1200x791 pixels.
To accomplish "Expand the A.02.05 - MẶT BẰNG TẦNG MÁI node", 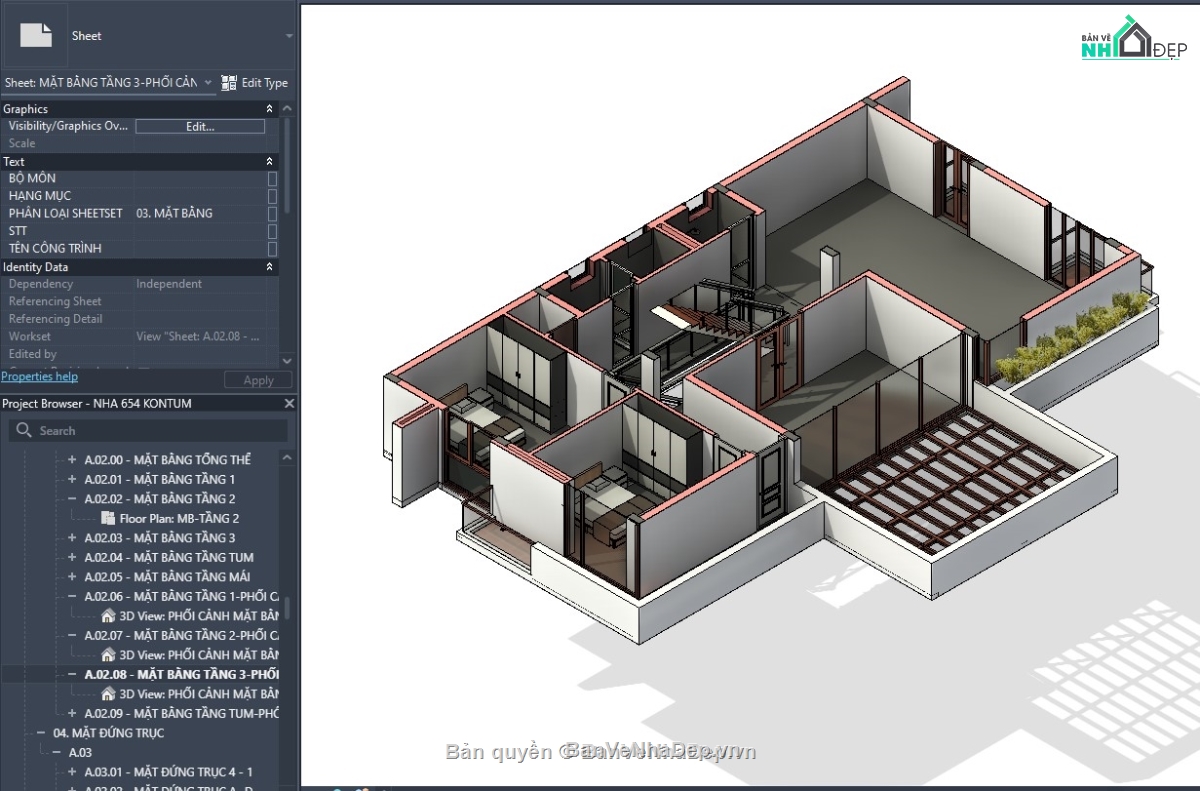I will (x=72, y=577).
